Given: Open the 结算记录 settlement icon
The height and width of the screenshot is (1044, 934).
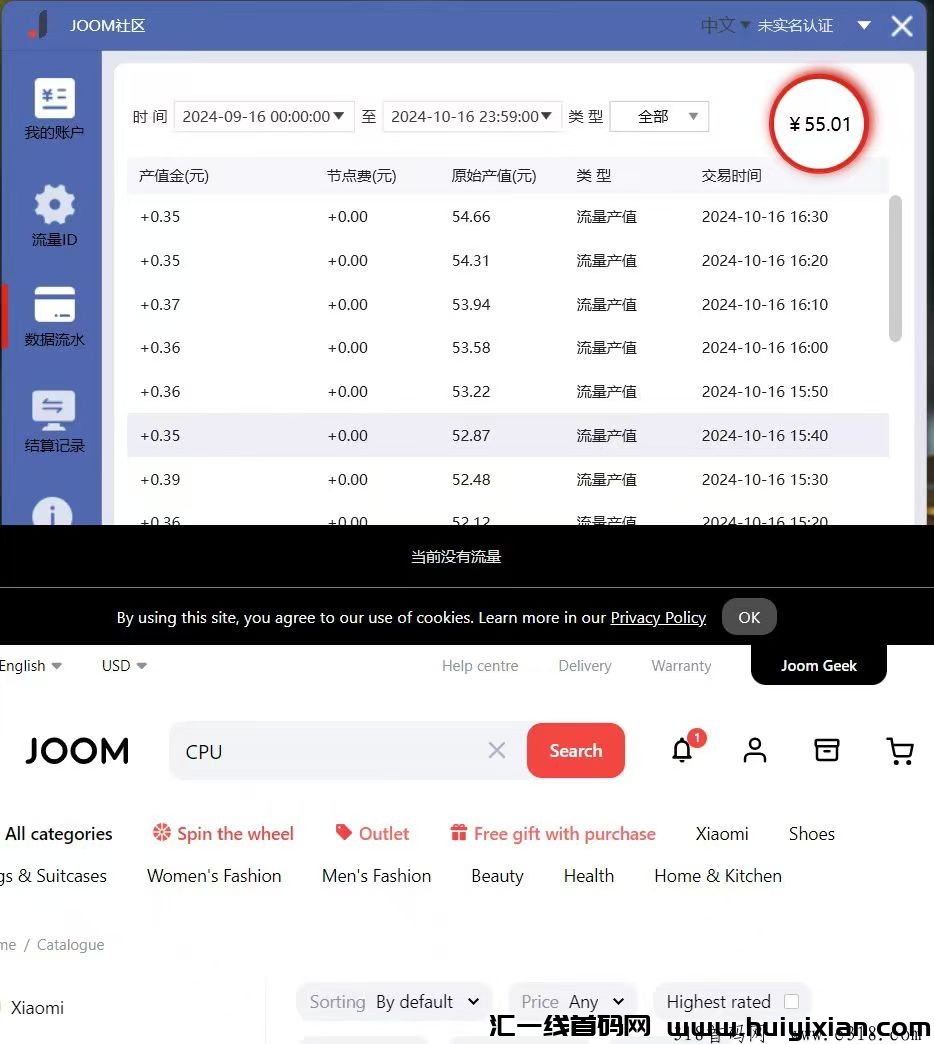Looking at the screenshot, I should [x=54, y=410].
